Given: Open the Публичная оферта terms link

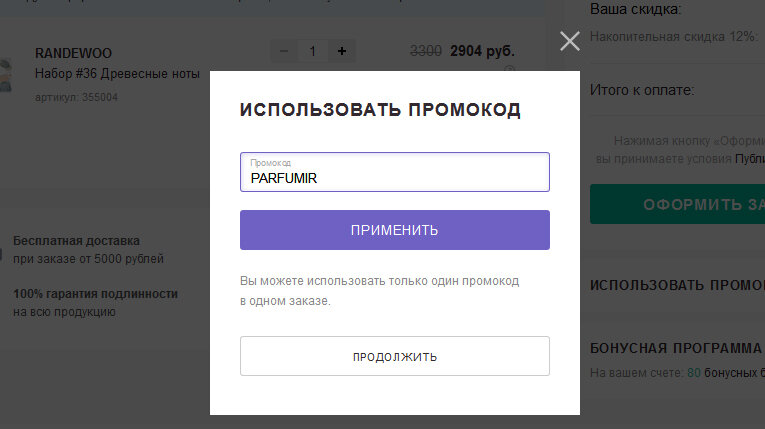Looking at the screenshot, I should (x=750, y=159).
